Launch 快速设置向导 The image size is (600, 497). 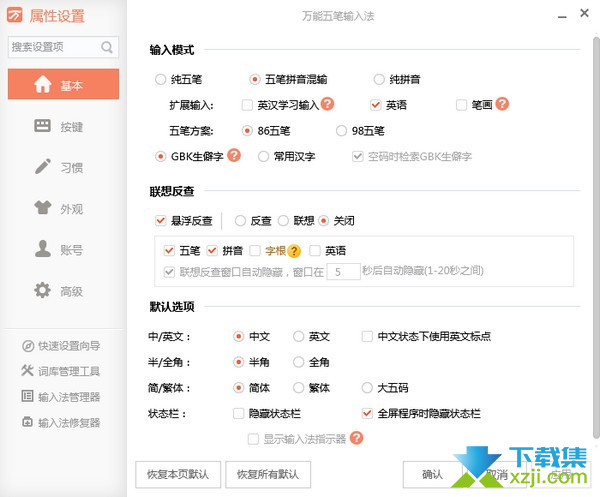[x=61, y=346]
